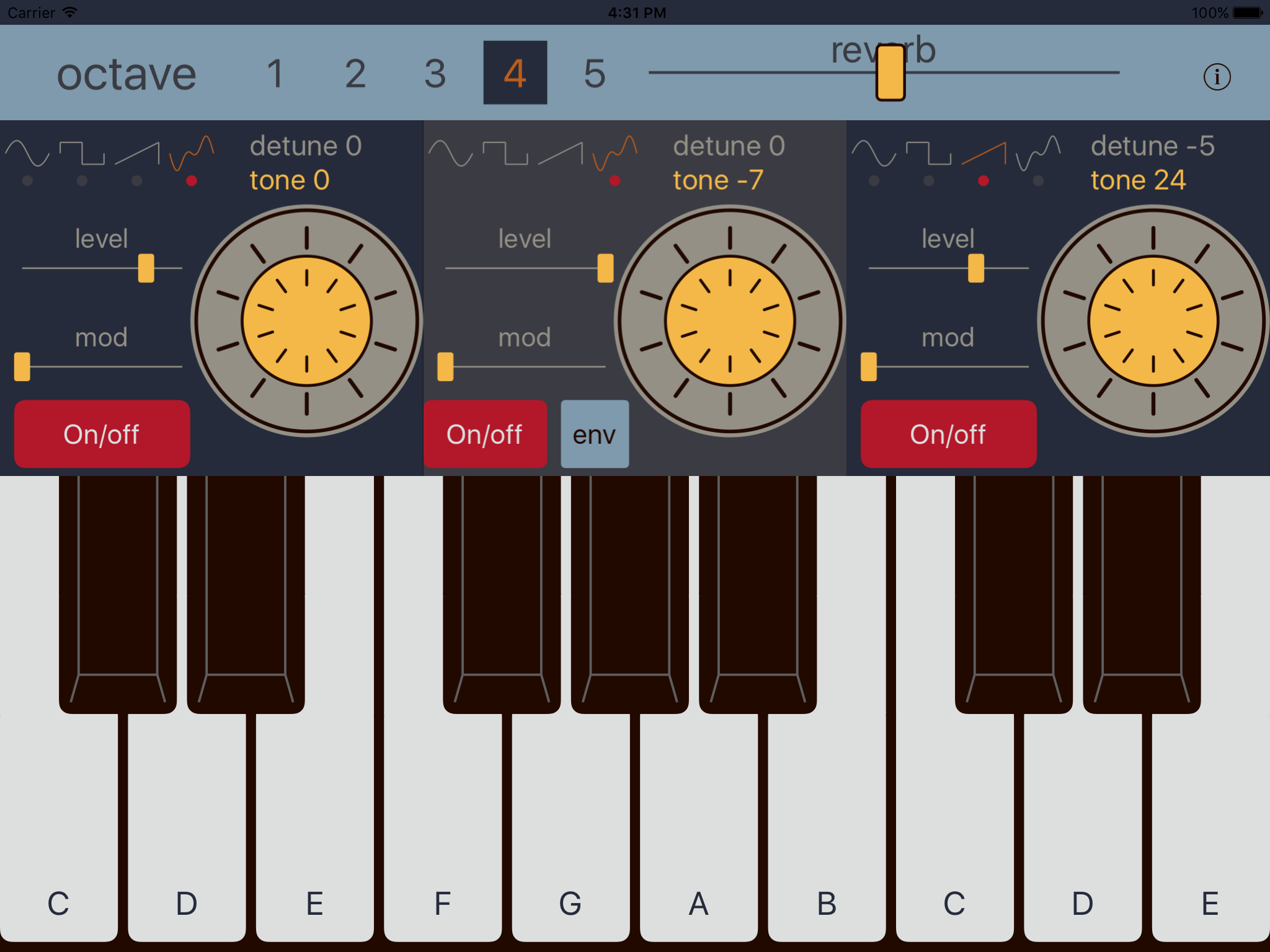Toggle first oscillator On/off
The width and height of the screenshot is (1270, 952).
tap(102, 434)
